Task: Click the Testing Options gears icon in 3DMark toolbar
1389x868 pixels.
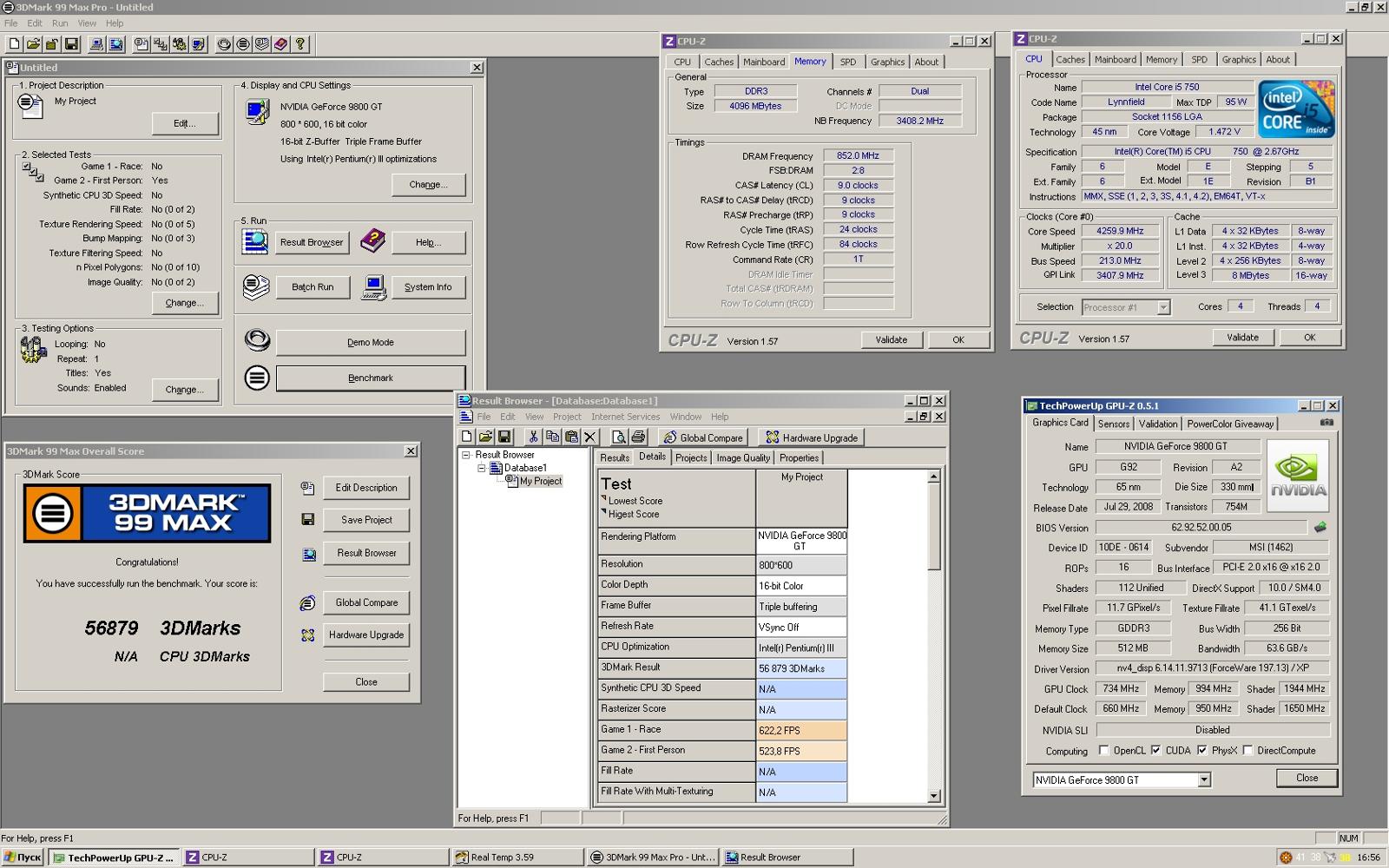Action: coord(179,44)
